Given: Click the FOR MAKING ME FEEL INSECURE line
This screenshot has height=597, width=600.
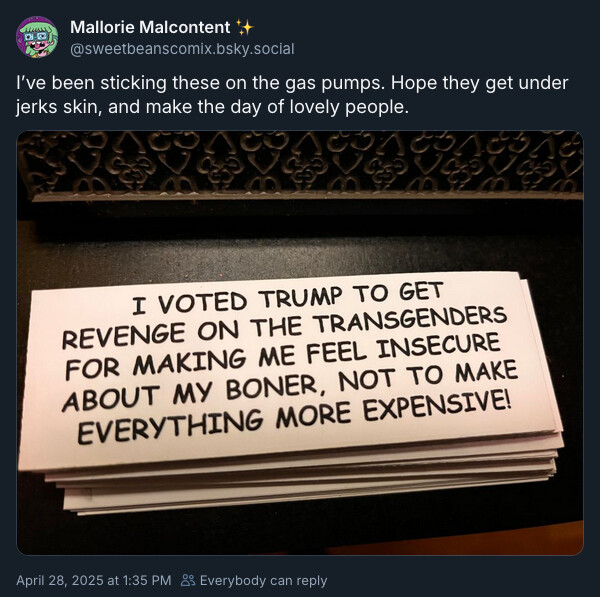Looking at the screenshot, I should tap(283, 356).
